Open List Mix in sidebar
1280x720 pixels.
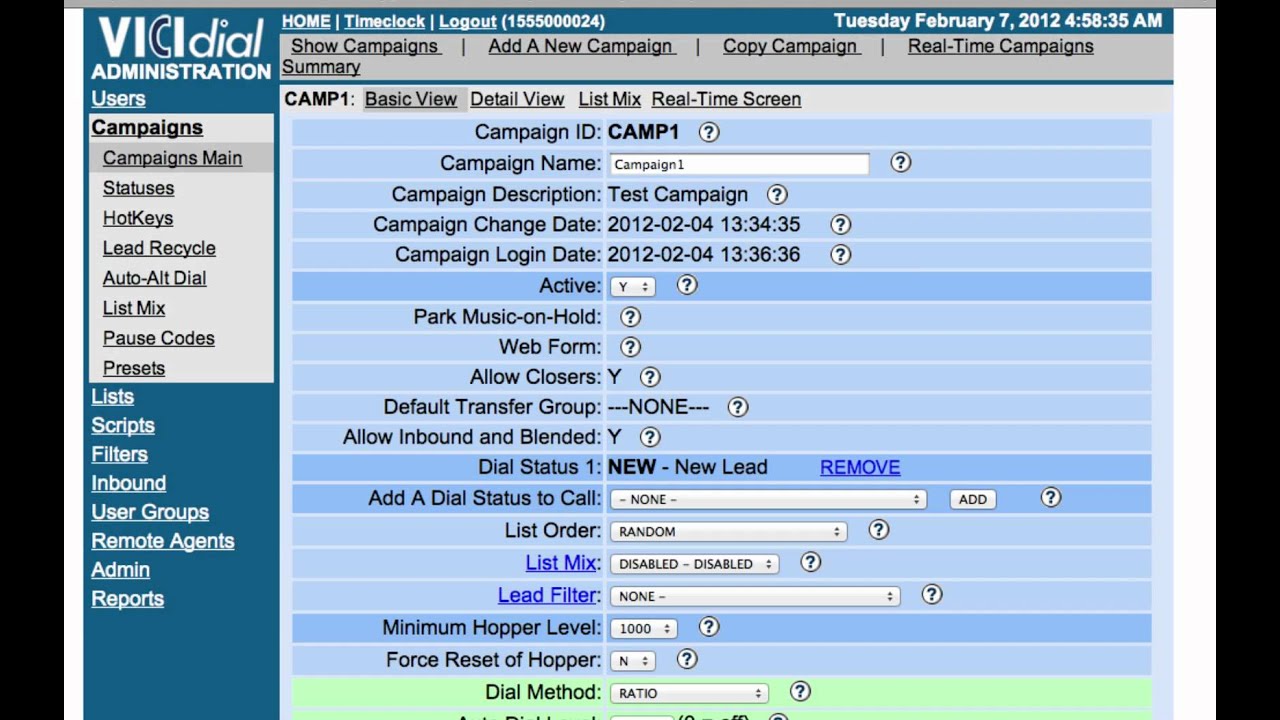pos(134,308)
